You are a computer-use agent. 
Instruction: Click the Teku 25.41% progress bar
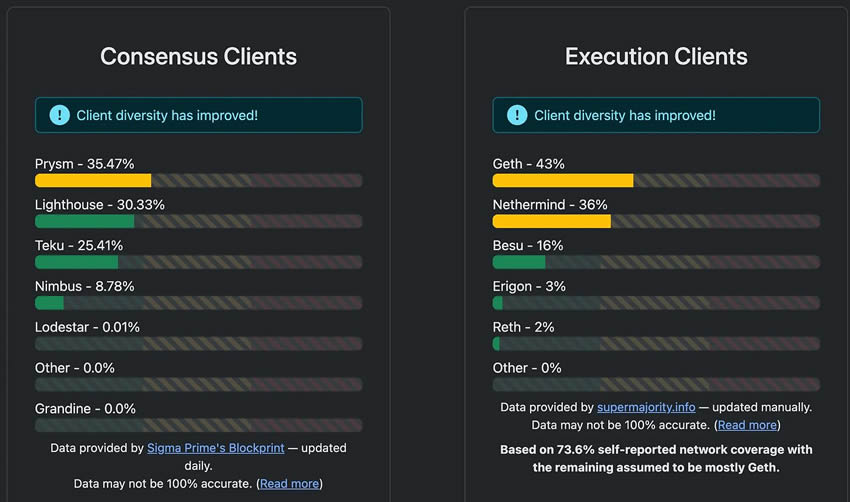pos(198,262)
